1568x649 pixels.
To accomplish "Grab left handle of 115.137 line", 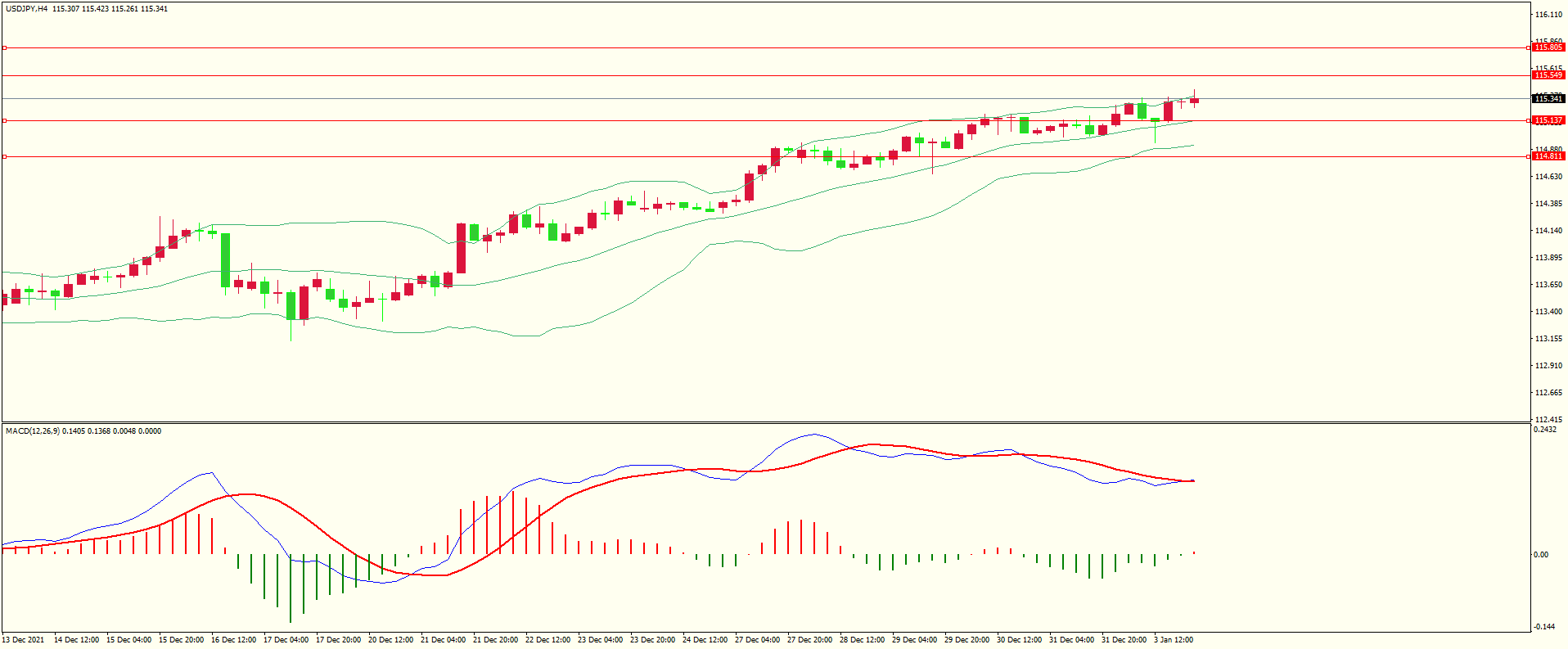I will (x=4, y=121).
